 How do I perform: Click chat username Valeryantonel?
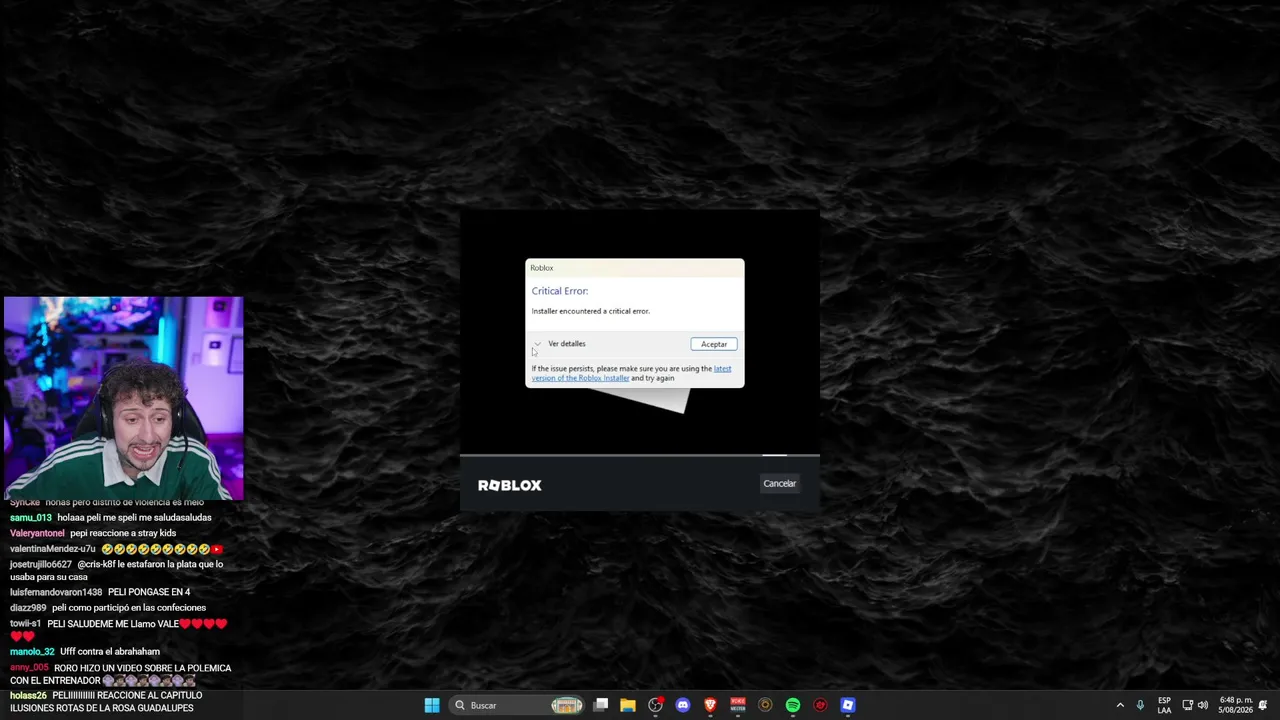[x=37, y=534]
